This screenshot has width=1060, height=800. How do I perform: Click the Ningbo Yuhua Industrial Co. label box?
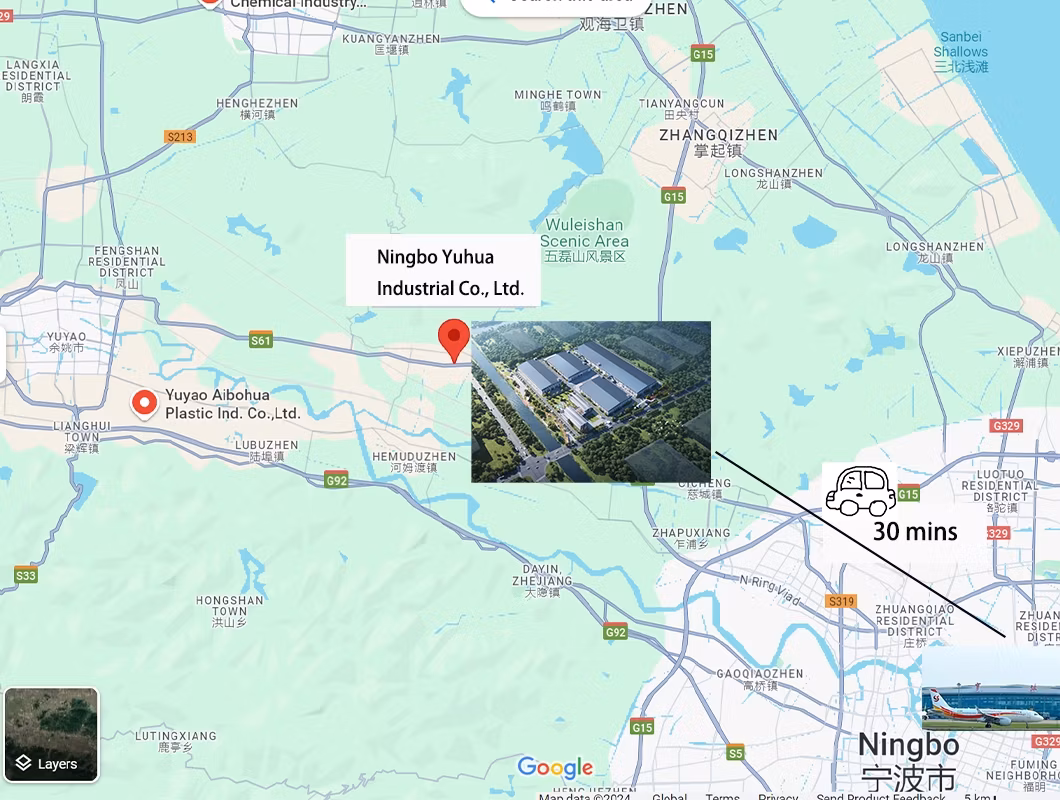(443, 270)
